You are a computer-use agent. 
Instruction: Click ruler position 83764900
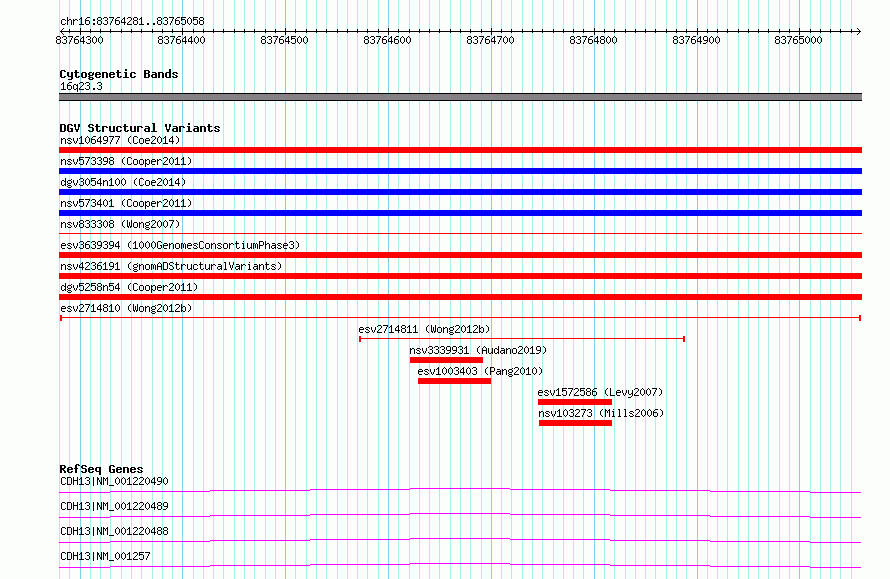click(x=696, y=40)
